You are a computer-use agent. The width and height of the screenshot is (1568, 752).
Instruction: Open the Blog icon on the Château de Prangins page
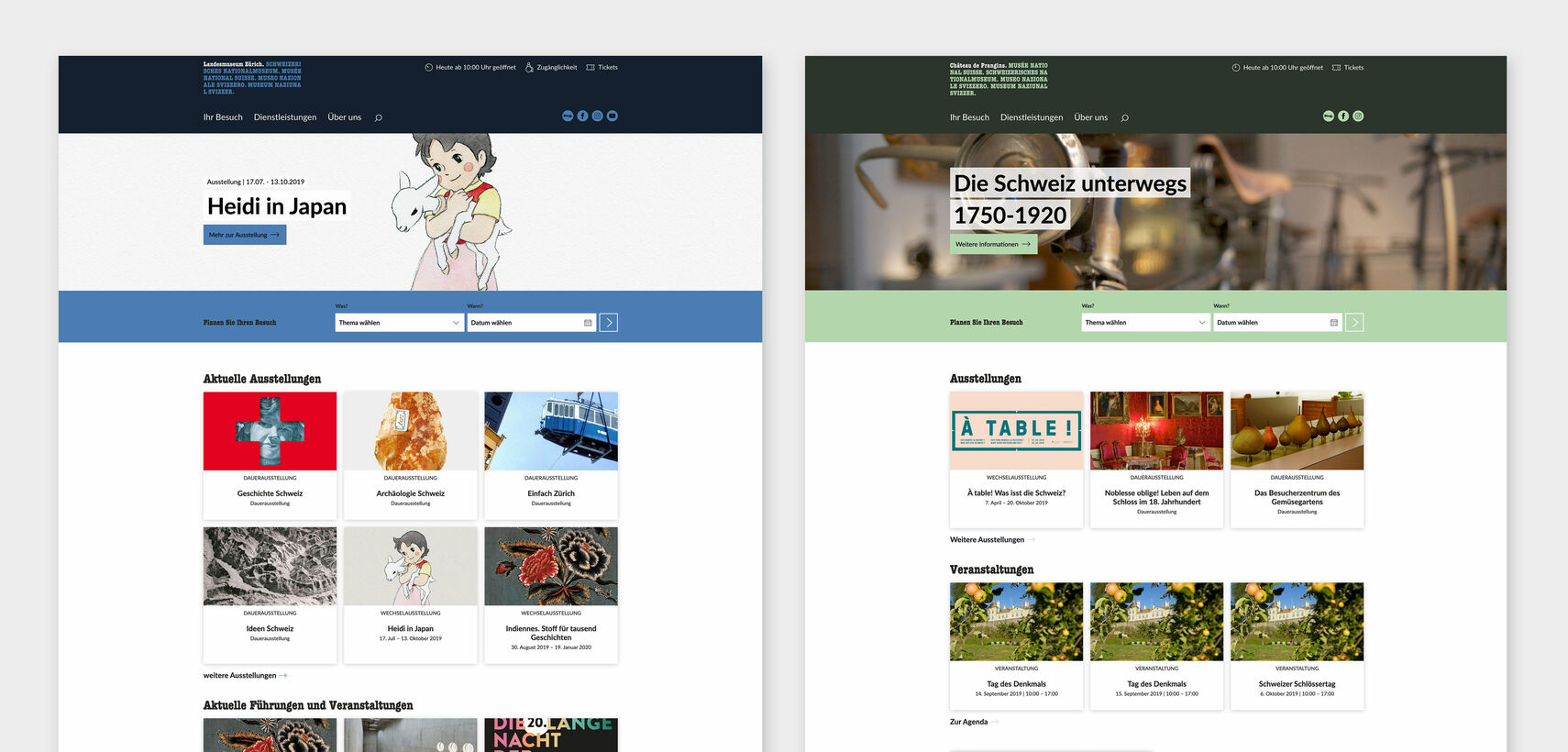click(1329, 116)
